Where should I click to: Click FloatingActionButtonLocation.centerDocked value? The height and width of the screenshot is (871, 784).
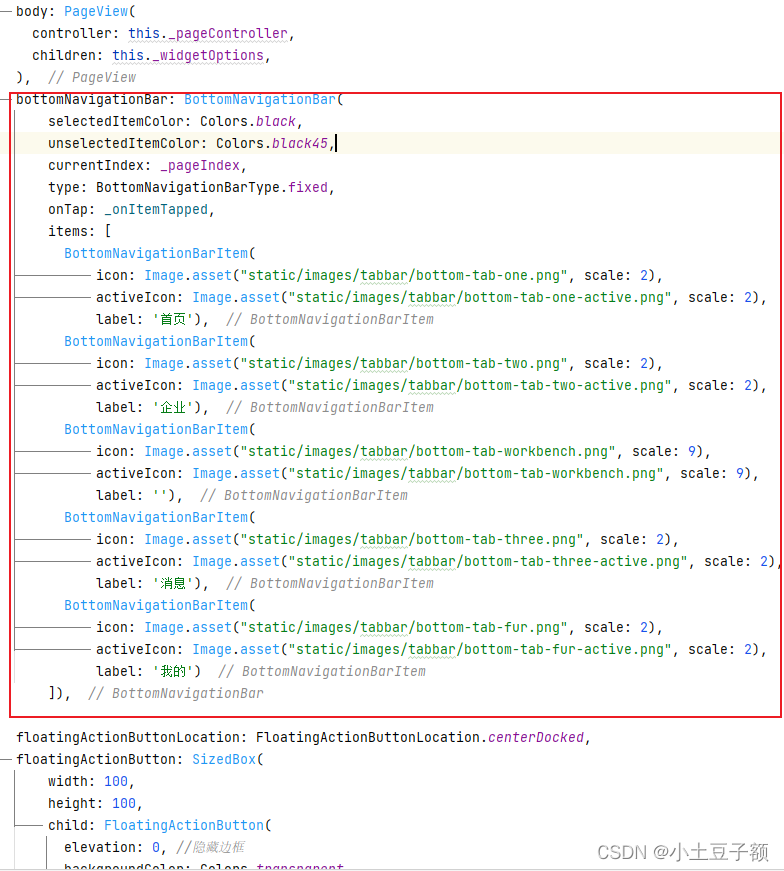click(x=420, y=738)
